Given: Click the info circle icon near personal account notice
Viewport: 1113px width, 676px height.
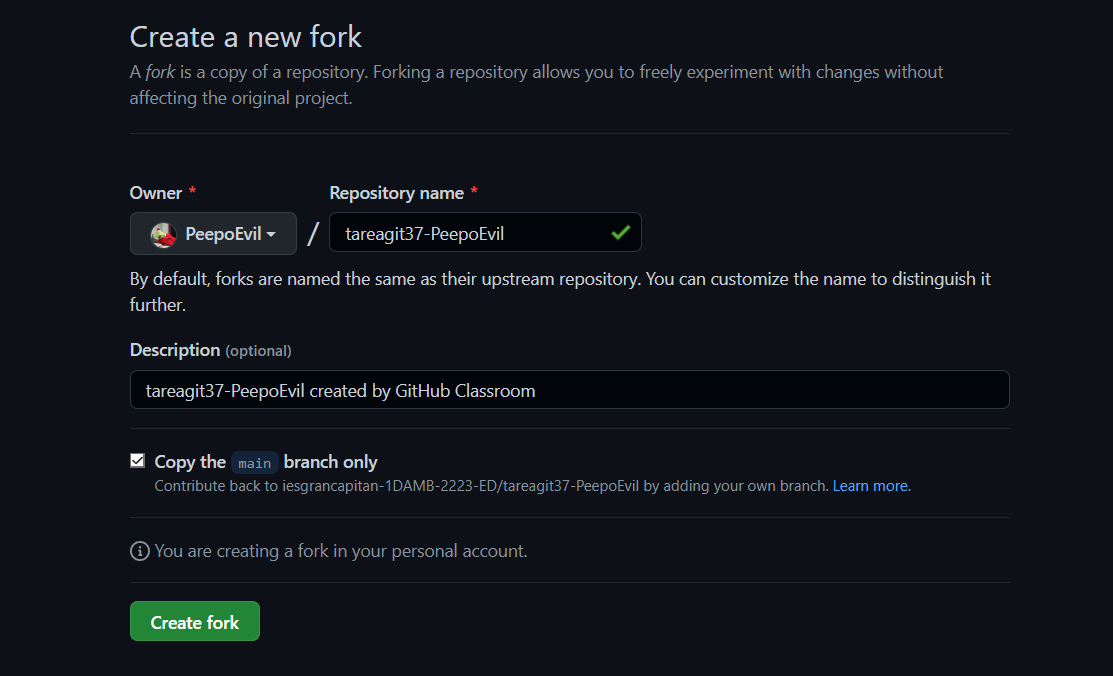Looking at the screenshot, I should point(139,551).
